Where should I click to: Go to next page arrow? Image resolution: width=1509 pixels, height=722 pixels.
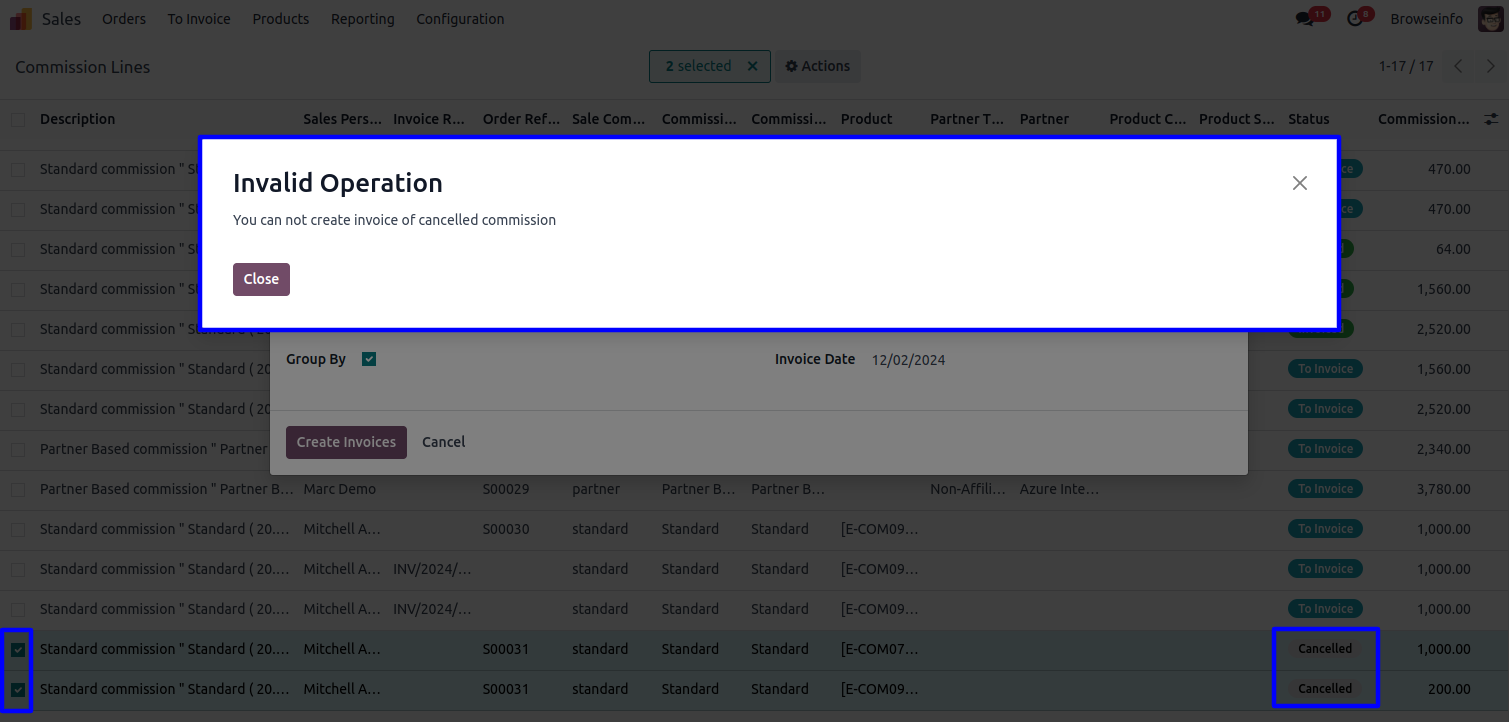coord(1490,66)
